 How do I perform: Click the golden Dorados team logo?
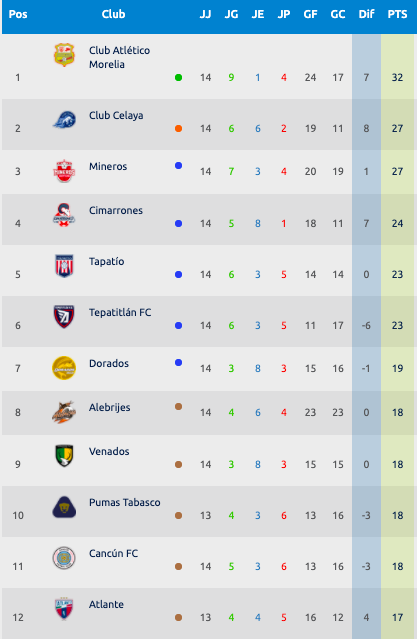click(x=64, y=368)
